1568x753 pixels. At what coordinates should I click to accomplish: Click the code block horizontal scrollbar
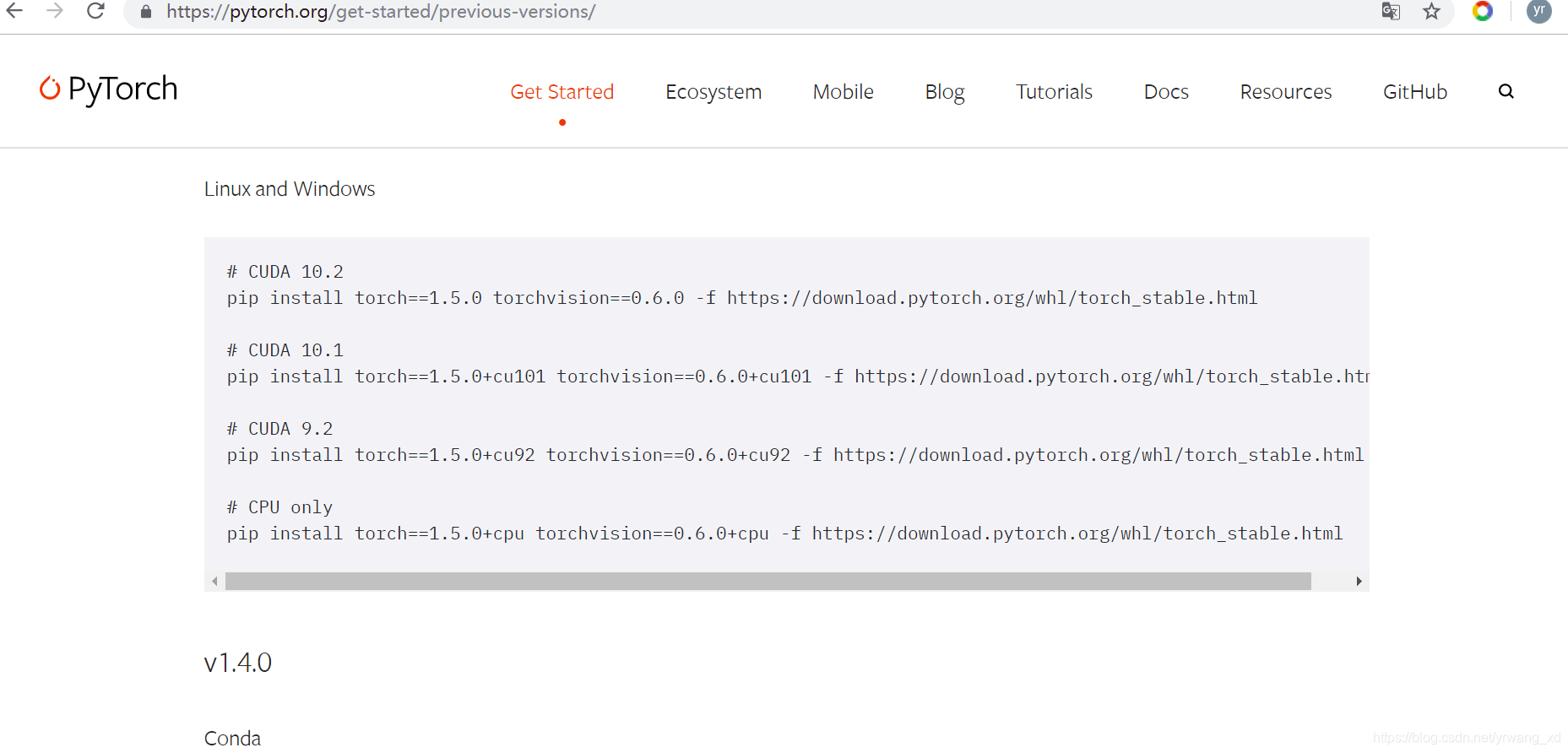tap(768, 581)
